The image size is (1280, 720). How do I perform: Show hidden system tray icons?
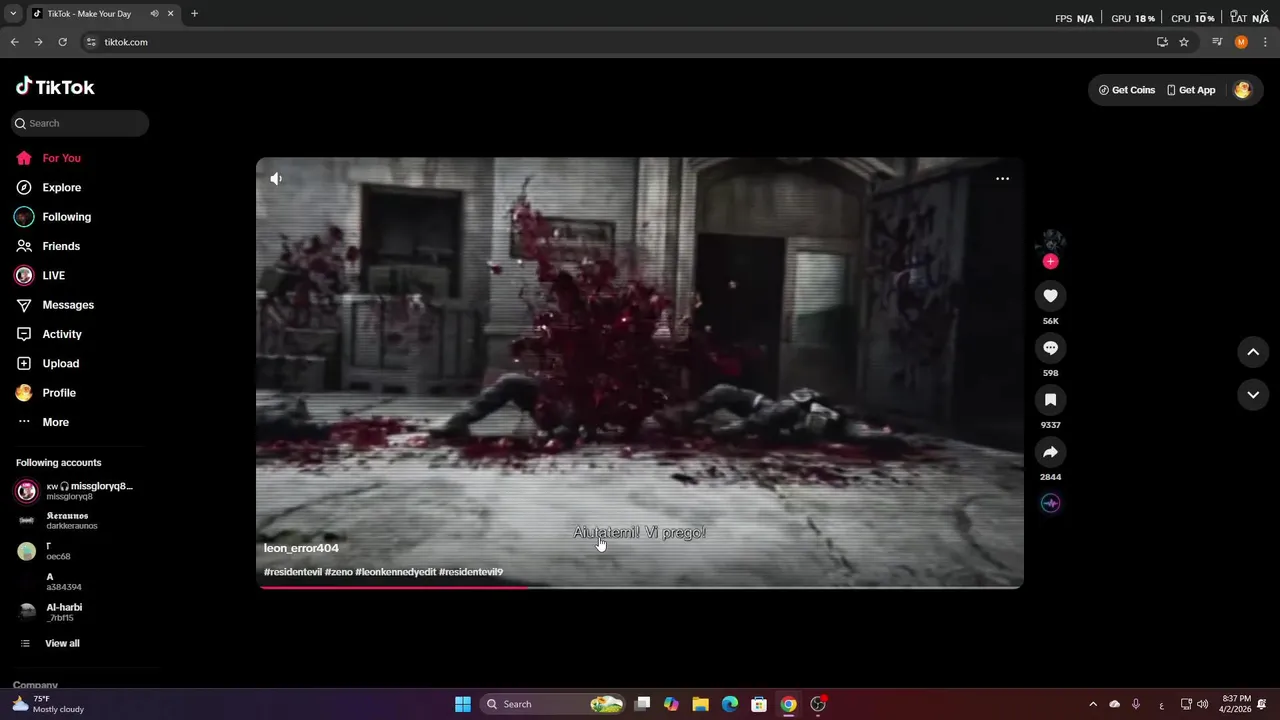tap(1093, 704)
